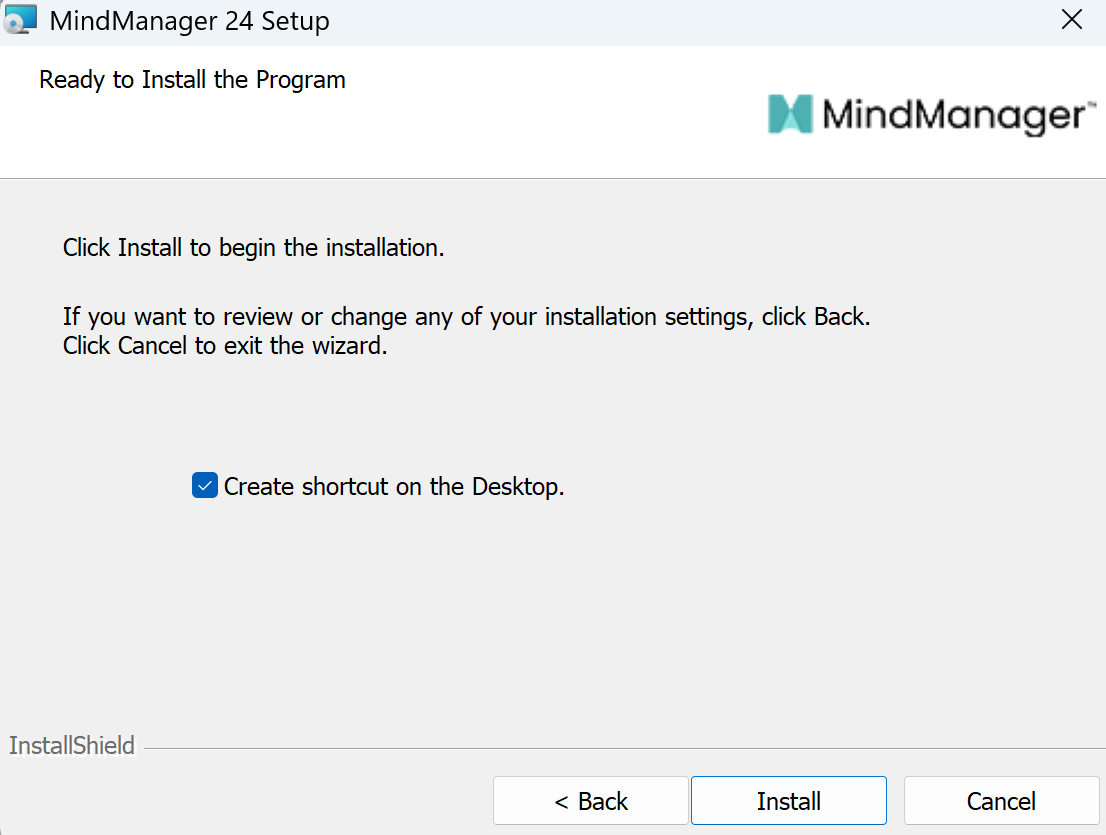The image size is (1106, 835).
Task: Click the 'Click Install to begin the installation.' text
Action: point(253,248)
